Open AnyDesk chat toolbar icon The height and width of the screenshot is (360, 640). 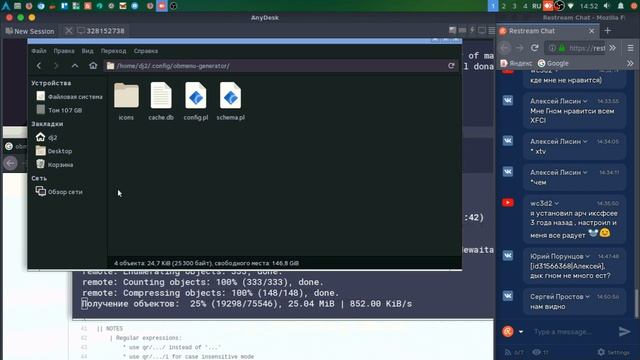(452, 31)
